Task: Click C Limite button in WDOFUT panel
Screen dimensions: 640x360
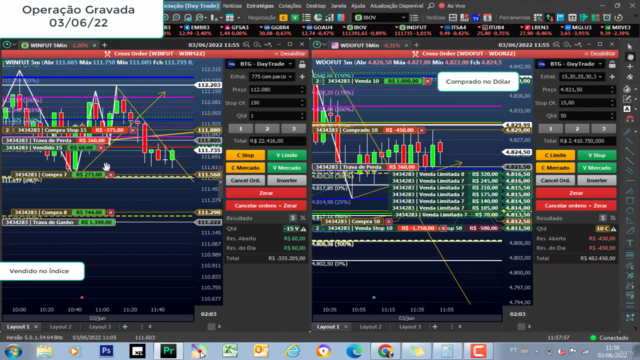Action: point(555,155)
